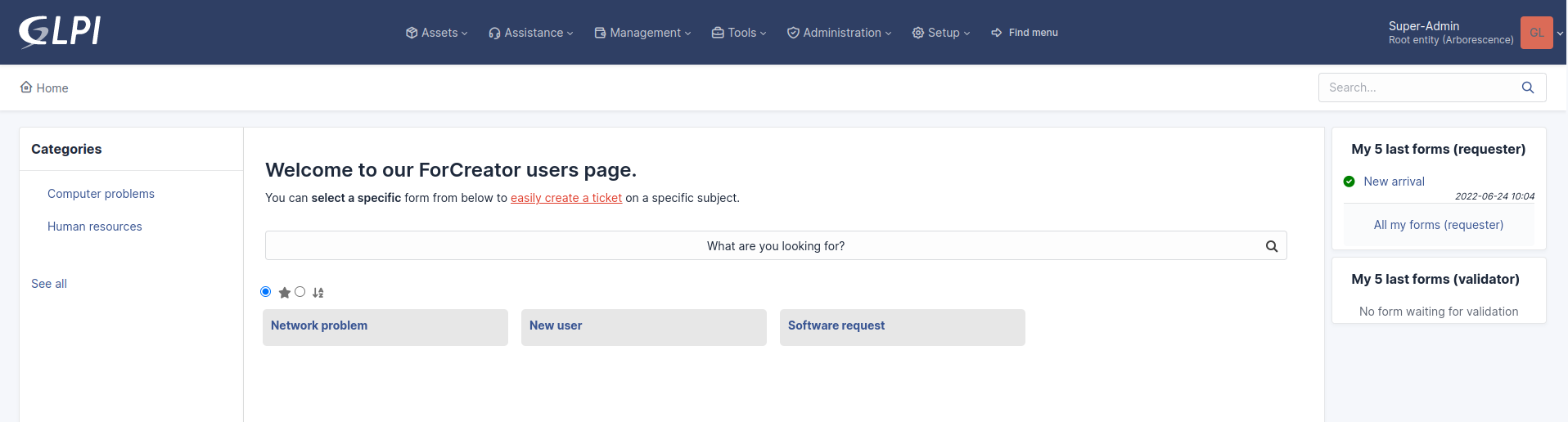Viewport: 1568px width, 422px height.
Task: Click the Assistance headset icon
Action: point(494,33)
